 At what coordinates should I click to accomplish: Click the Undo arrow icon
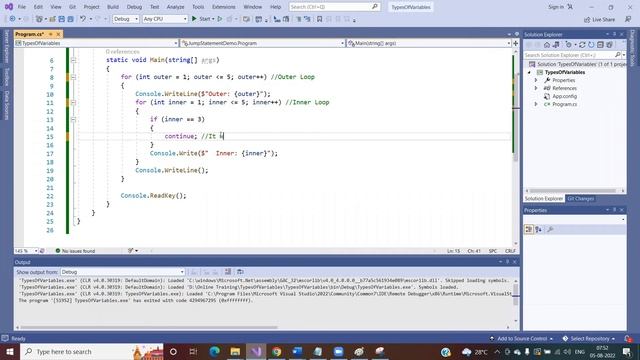[83, 19]
